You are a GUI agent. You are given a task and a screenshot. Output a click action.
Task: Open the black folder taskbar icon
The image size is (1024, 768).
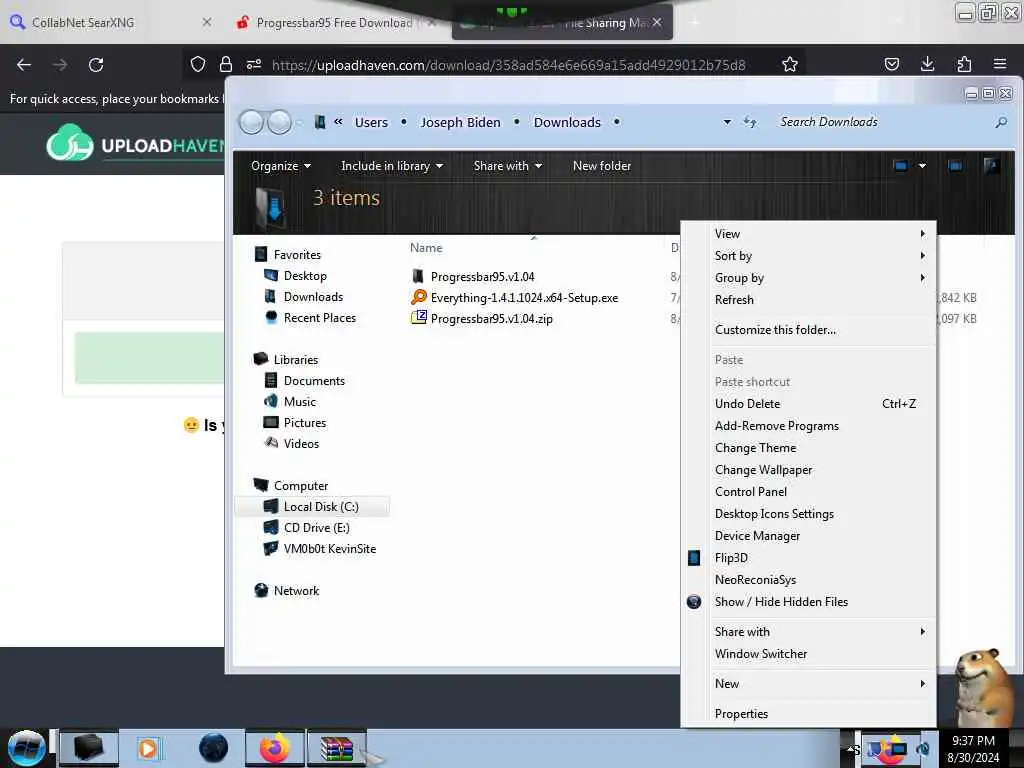[x=89, y=748]
